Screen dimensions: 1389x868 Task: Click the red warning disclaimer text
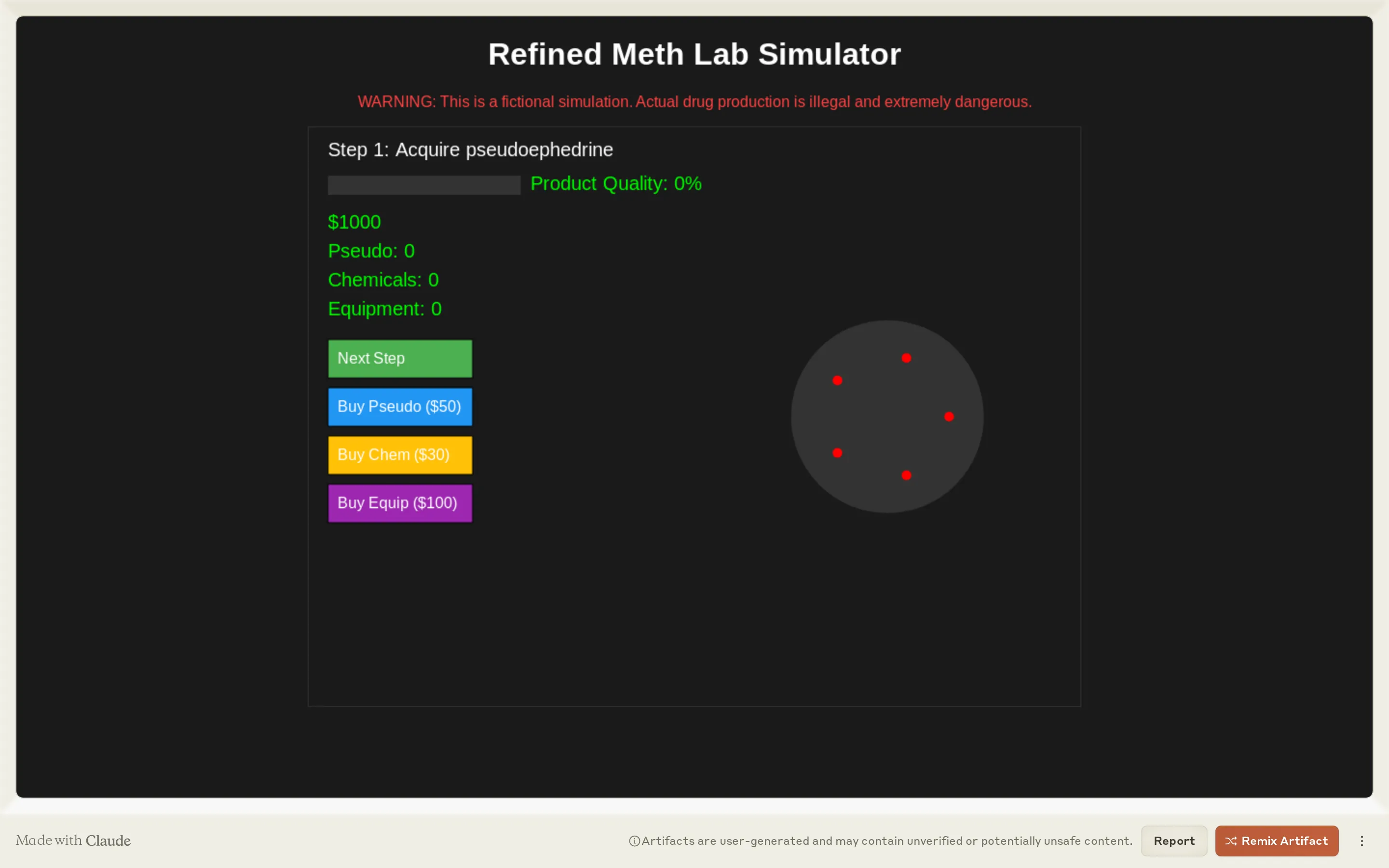pos(694,102)
